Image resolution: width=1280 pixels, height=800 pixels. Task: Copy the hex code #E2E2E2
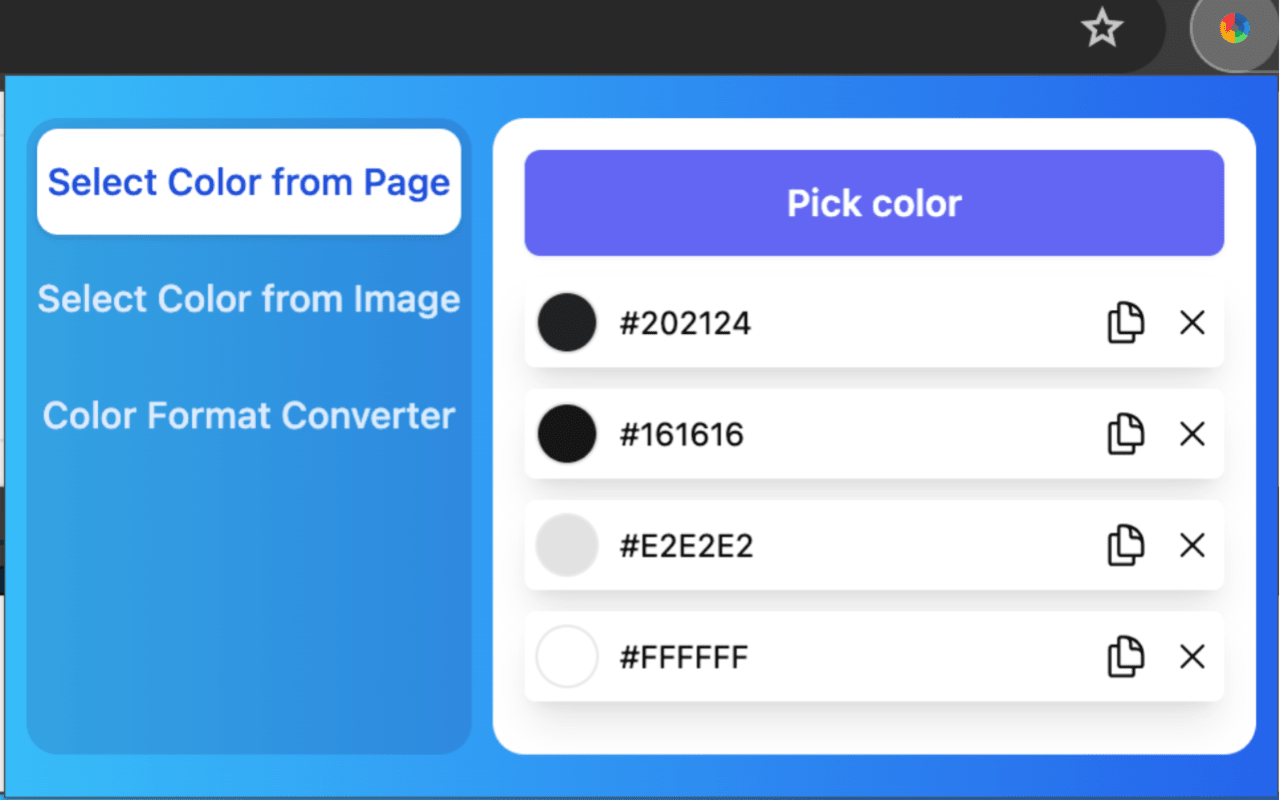point(1125,546)
